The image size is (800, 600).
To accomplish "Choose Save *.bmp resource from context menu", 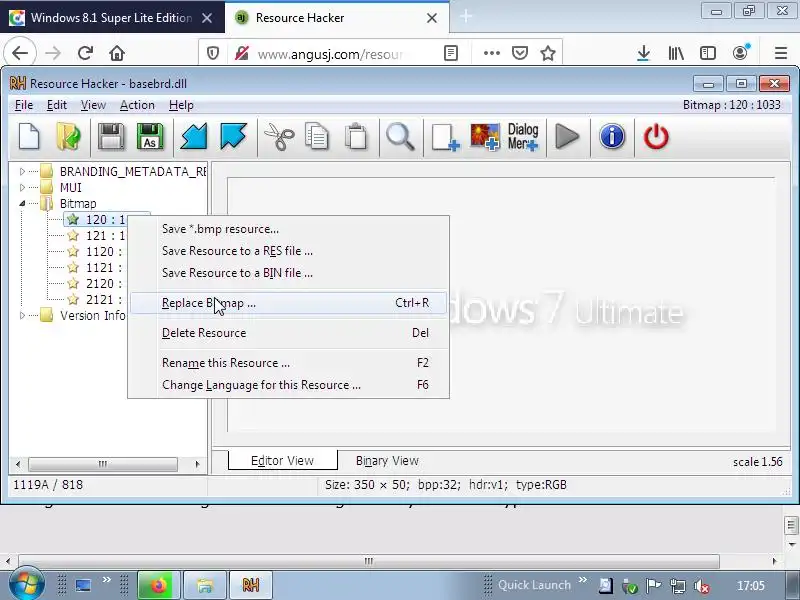I will click(288, 229).
